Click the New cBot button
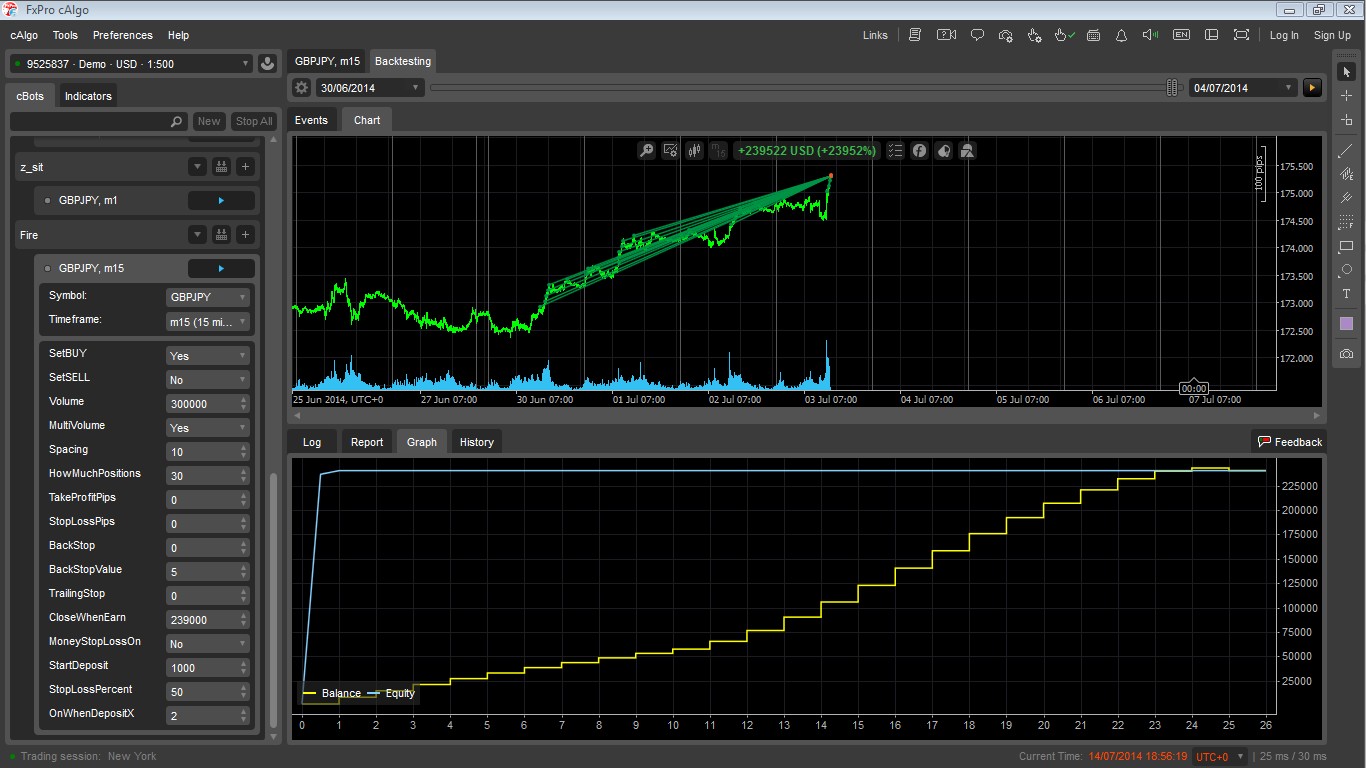Screen dimensions: 1366x768 tap(209, 121)
